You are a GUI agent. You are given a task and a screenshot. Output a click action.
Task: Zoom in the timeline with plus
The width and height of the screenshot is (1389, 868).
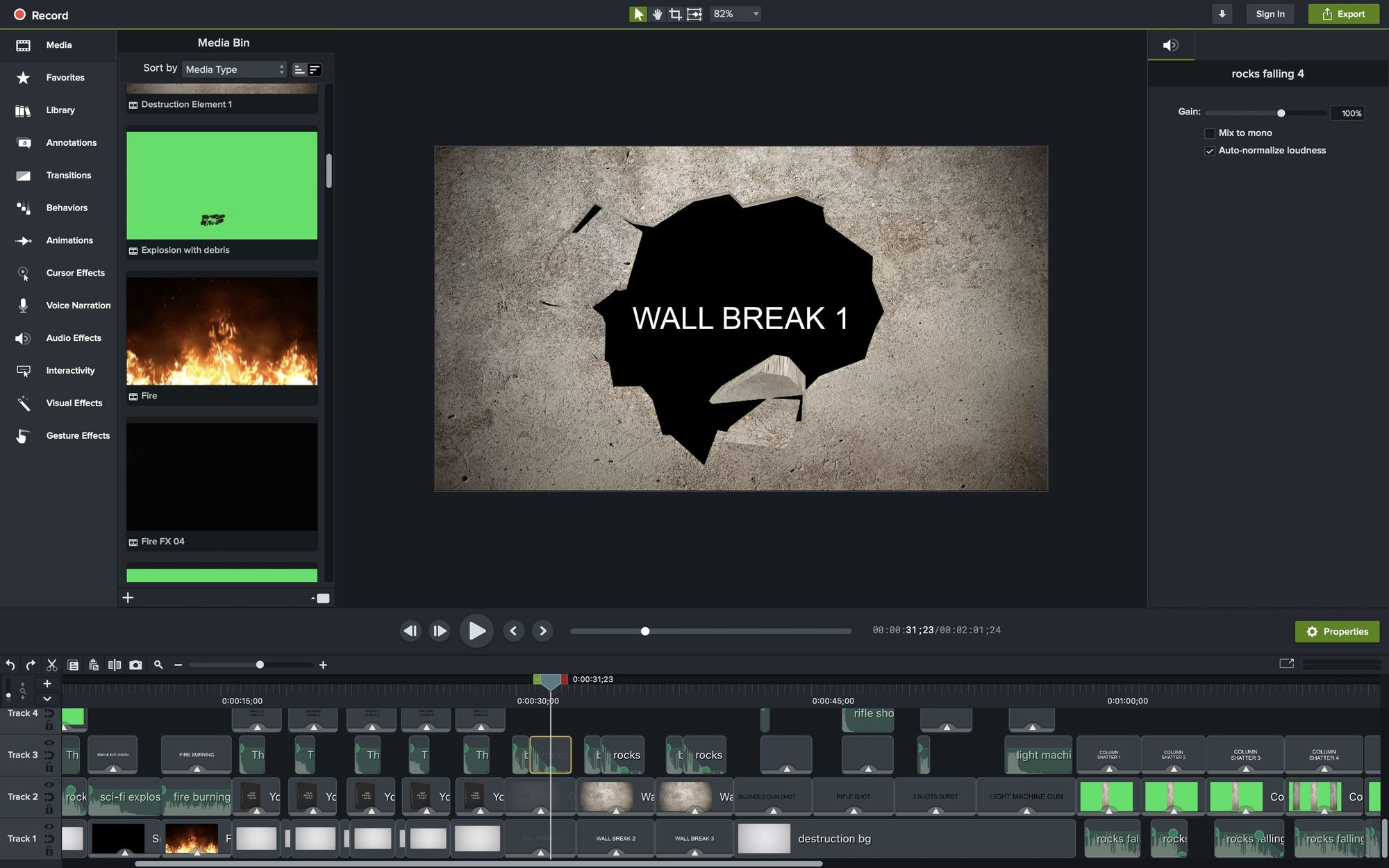pos(323,665)
